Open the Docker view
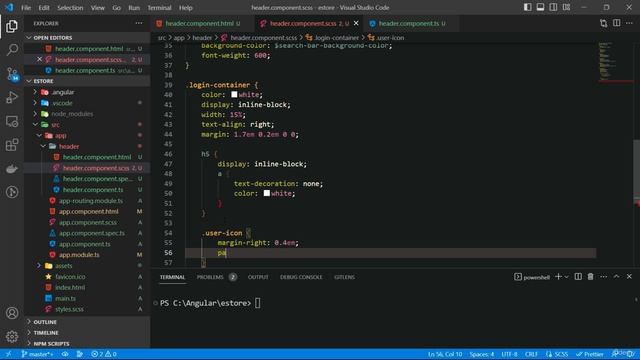This screenshot has width=640, height=360. pyautogui.click(x=12, y=169)
